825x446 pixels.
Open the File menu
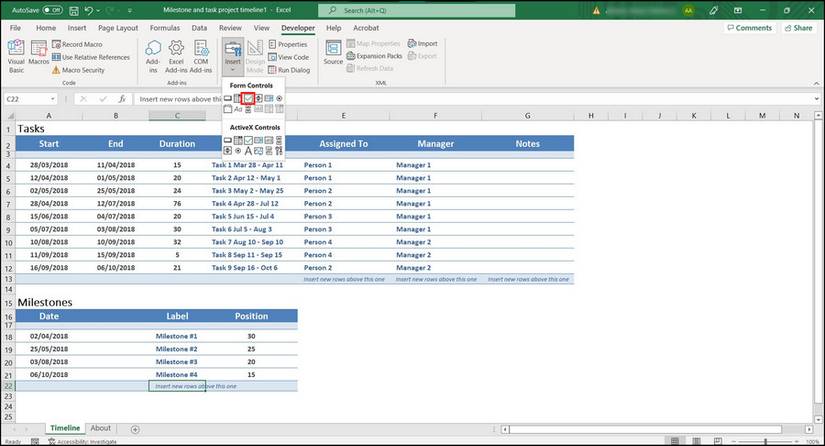[x=16, y=28]
